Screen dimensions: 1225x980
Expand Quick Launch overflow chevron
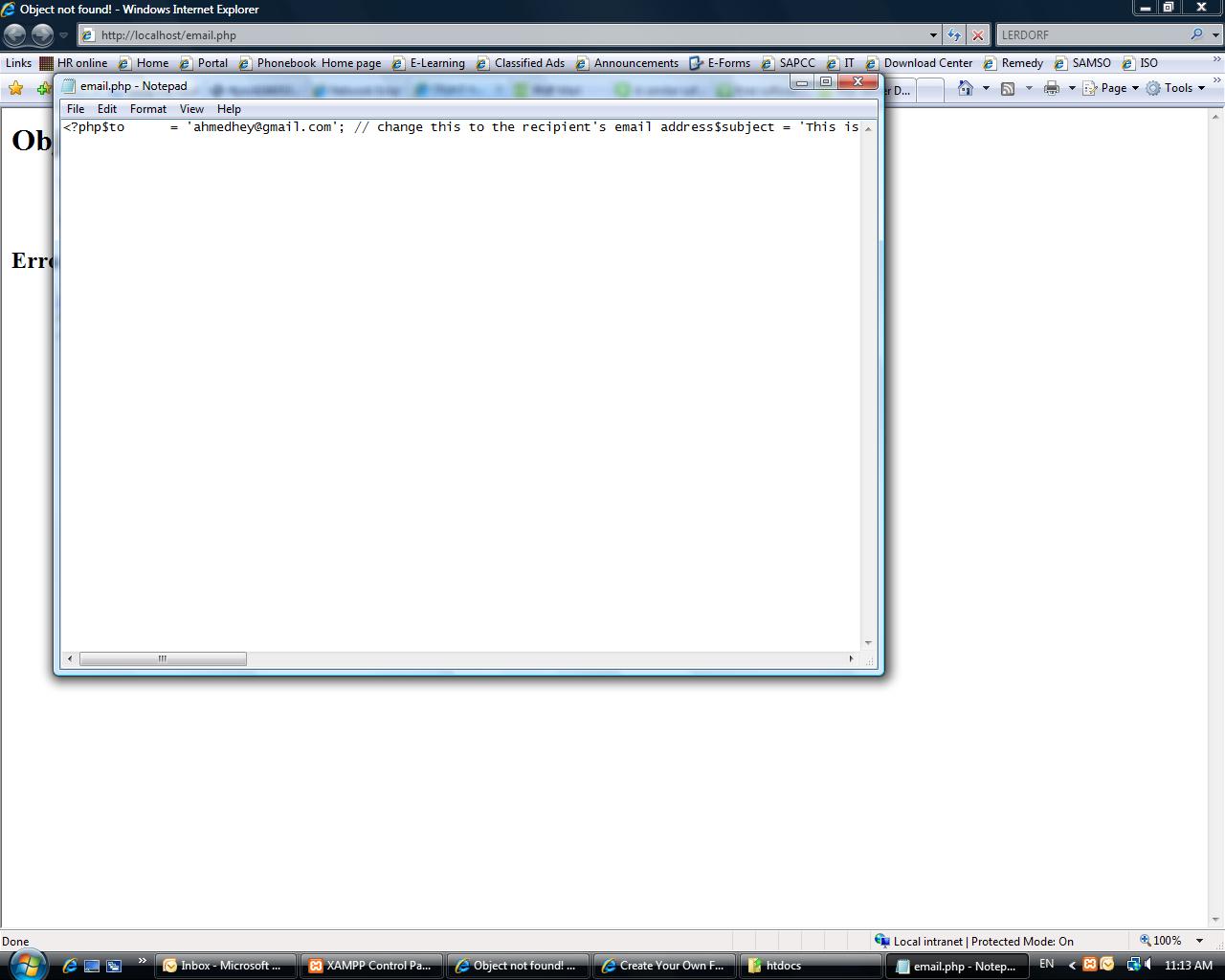tap(143, 961)
